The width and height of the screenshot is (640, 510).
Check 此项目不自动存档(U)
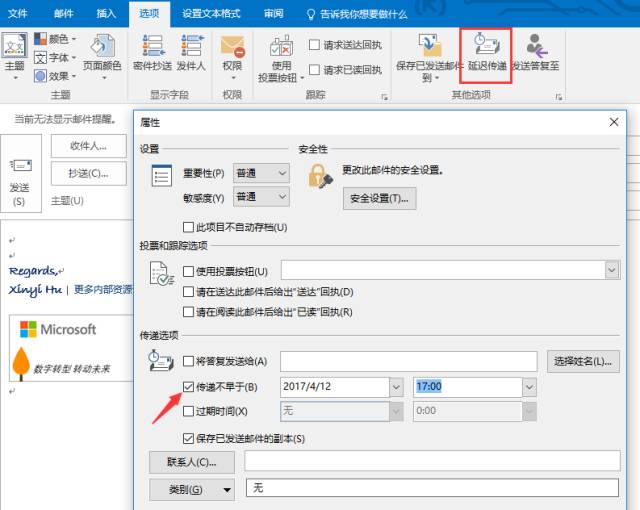pos(188,227)
